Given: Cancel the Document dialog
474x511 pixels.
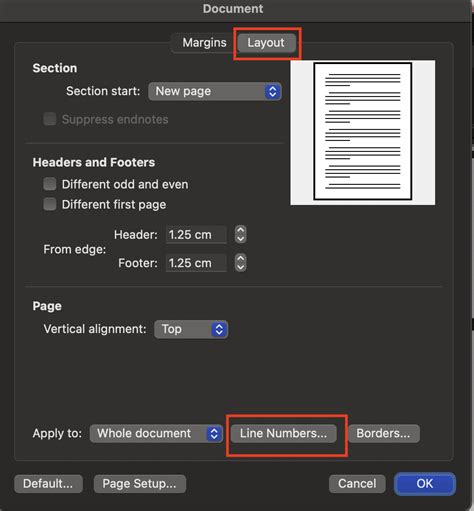Looking at the screenshot, I should coord(357,484).
